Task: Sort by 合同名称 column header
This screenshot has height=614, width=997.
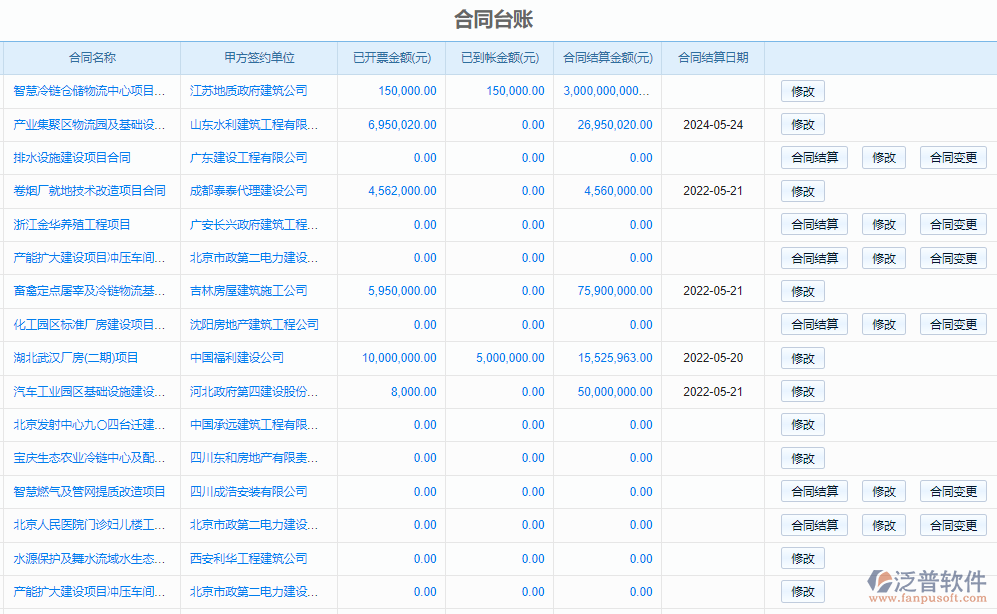Action: 92,58
